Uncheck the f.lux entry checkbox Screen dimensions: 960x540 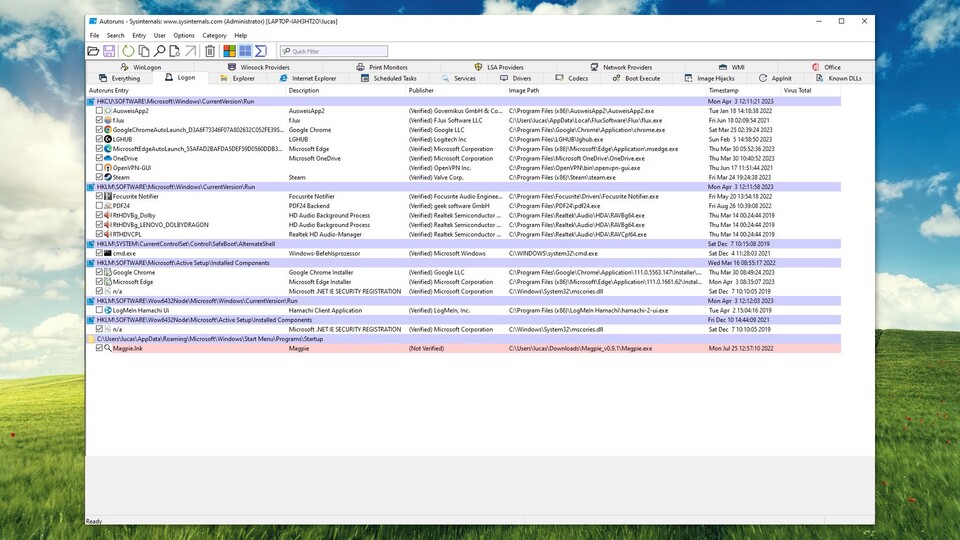pos(99,121)
